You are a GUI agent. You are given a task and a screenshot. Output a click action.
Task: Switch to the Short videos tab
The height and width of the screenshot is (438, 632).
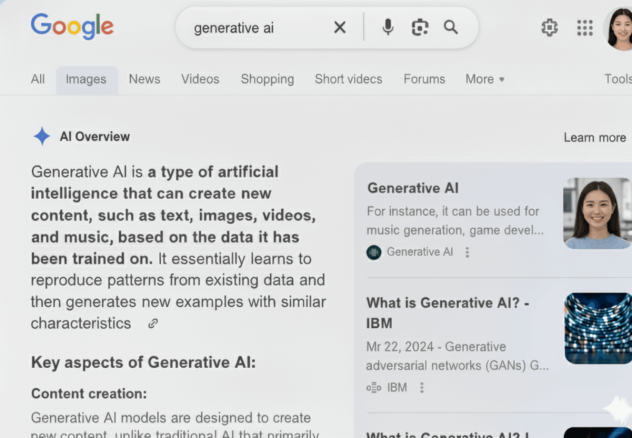[348, 79]
